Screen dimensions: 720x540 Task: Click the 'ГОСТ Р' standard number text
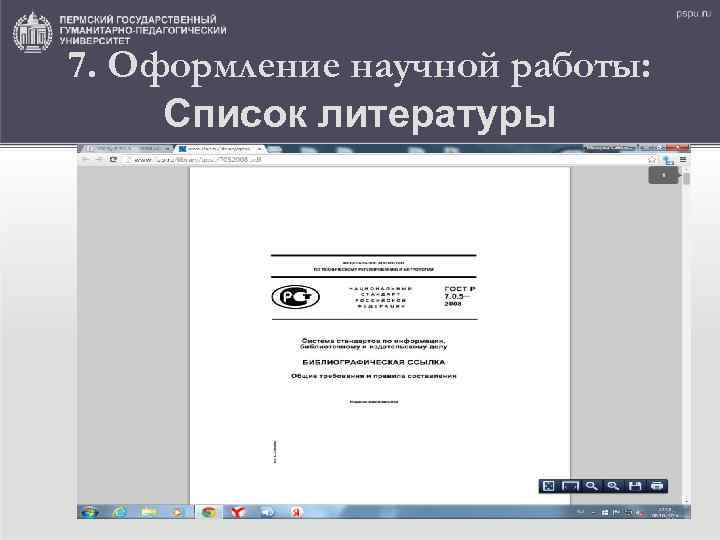point(460,289)
